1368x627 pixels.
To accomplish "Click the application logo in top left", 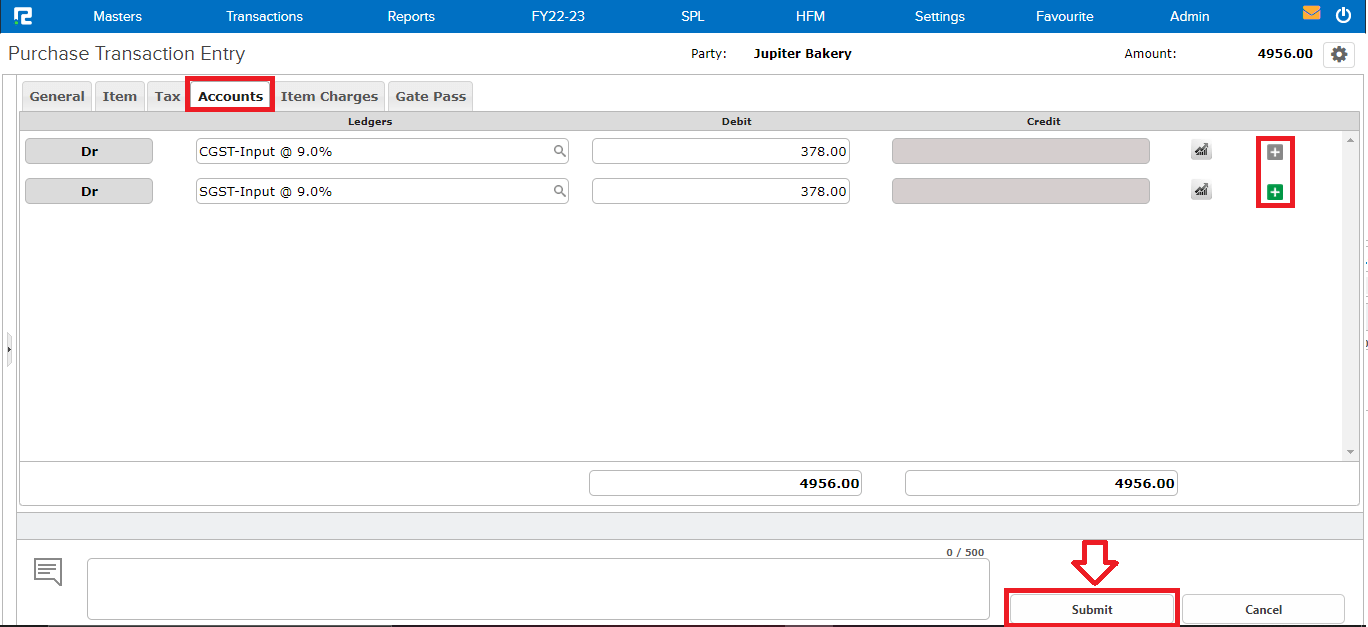I will pyautogui.click(x=25, y=15).
